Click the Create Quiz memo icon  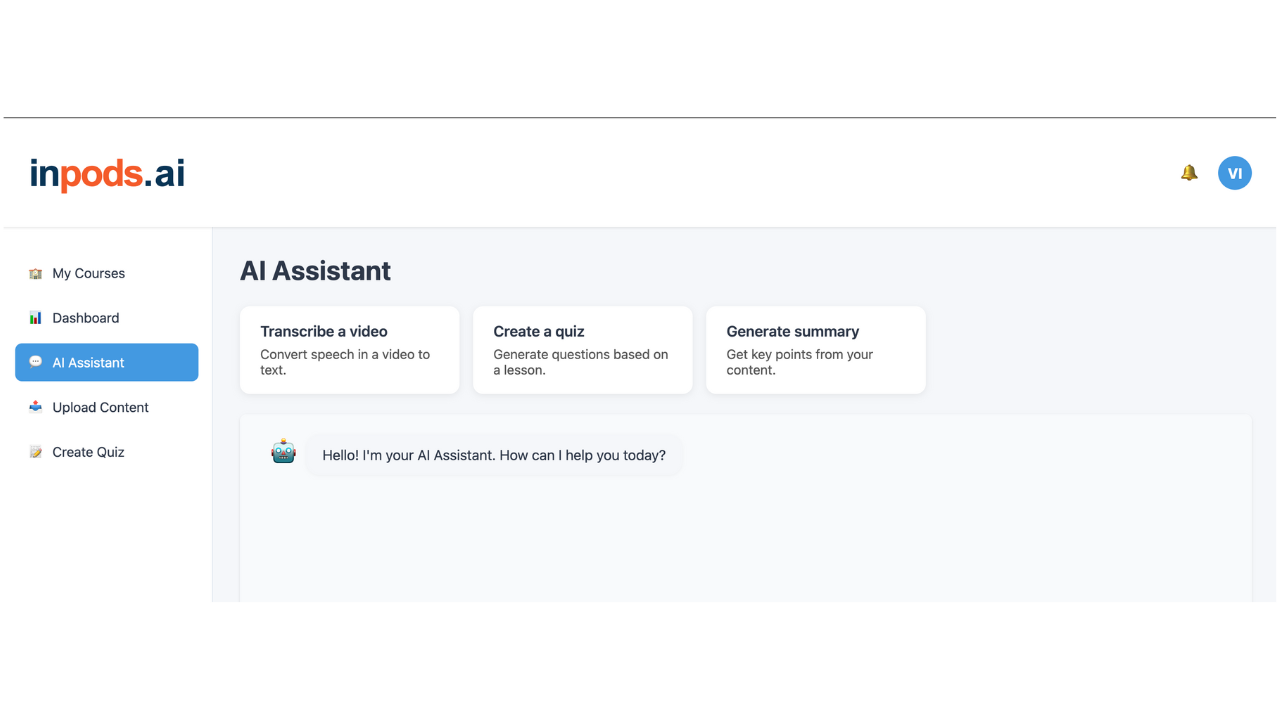tap(36, 452)
